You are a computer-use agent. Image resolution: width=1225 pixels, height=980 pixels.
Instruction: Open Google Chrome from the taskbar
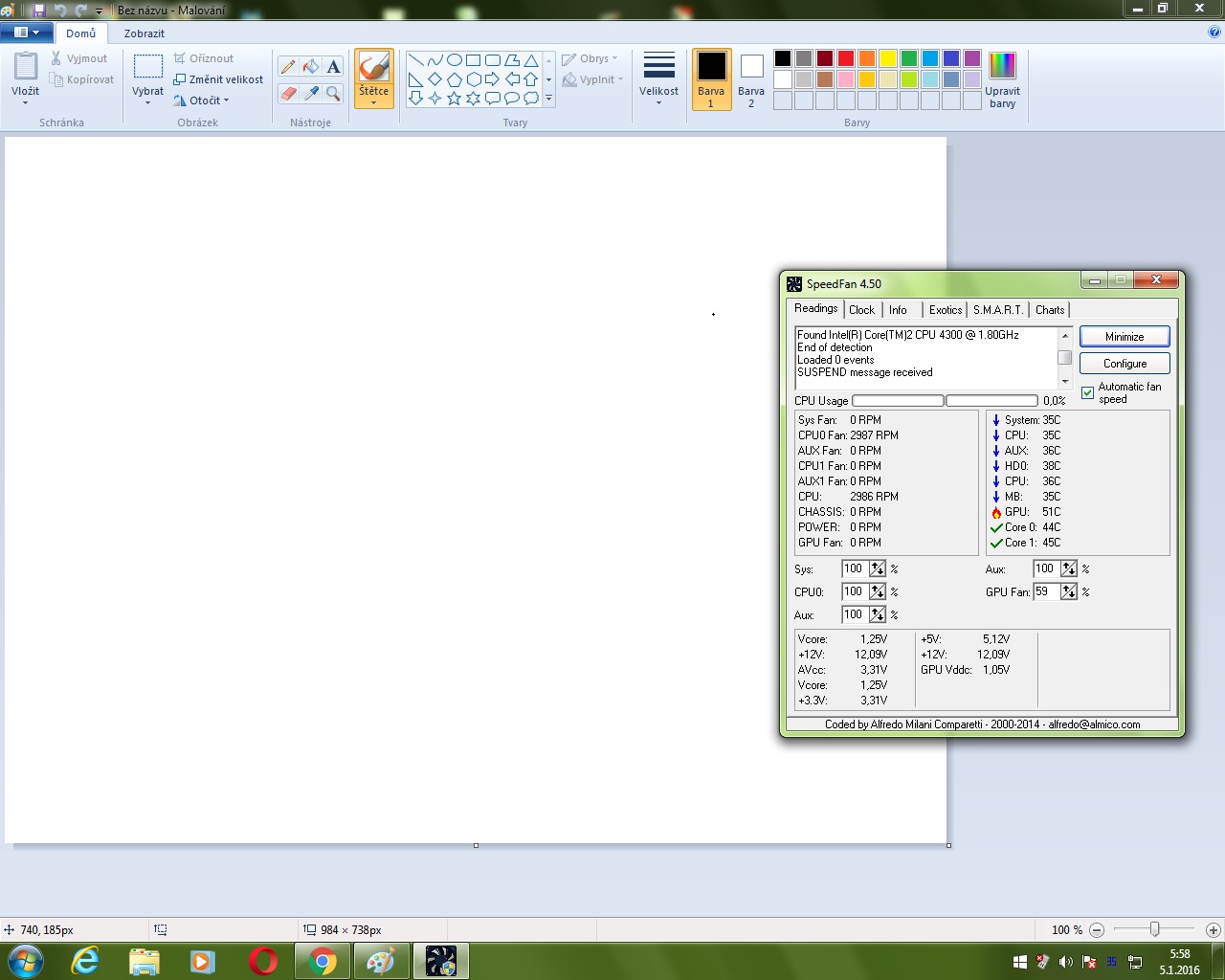tap(323, 961)
